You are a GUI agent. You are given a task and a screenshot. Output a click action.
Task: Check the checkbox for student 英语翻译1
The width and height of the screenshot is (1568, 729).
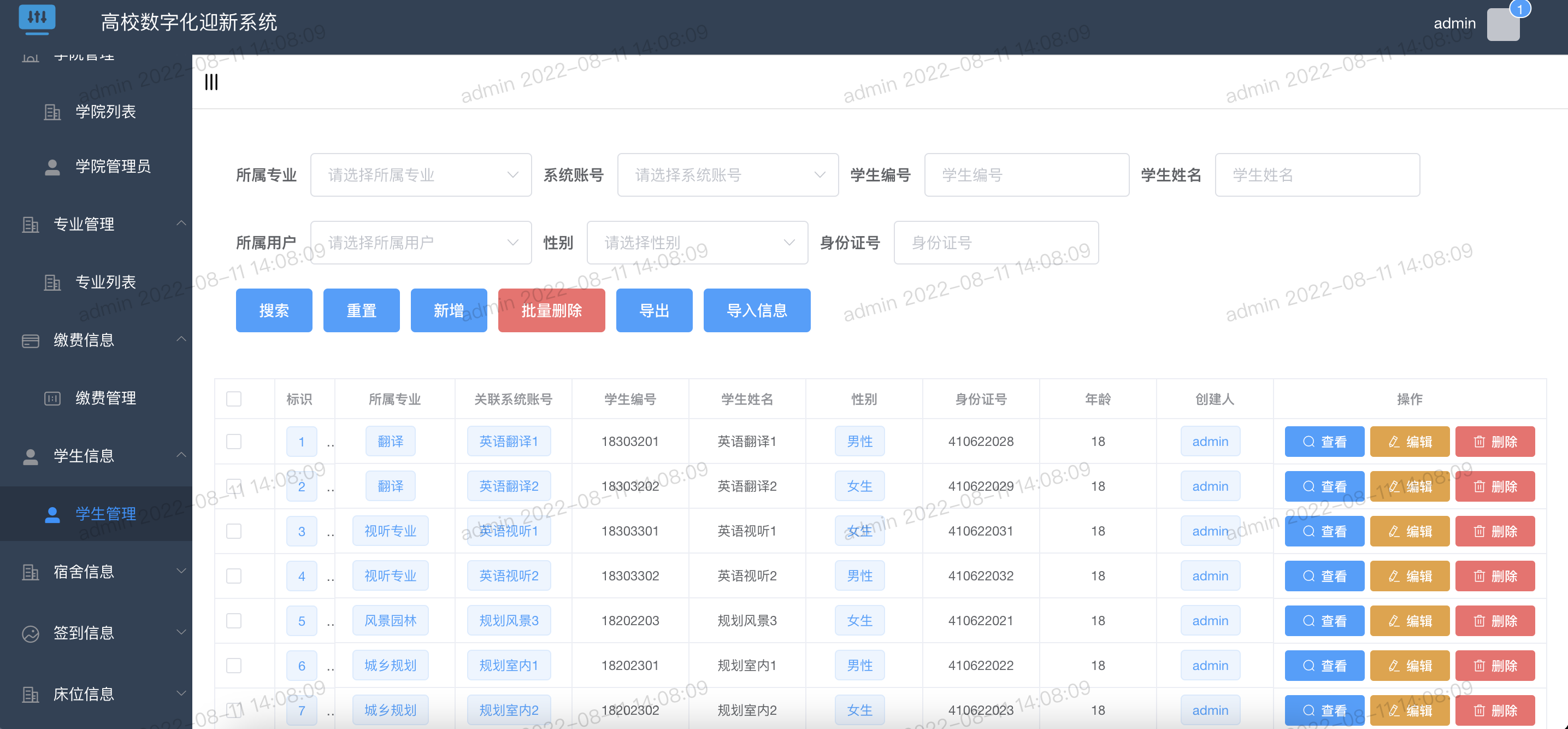(234, 441)
